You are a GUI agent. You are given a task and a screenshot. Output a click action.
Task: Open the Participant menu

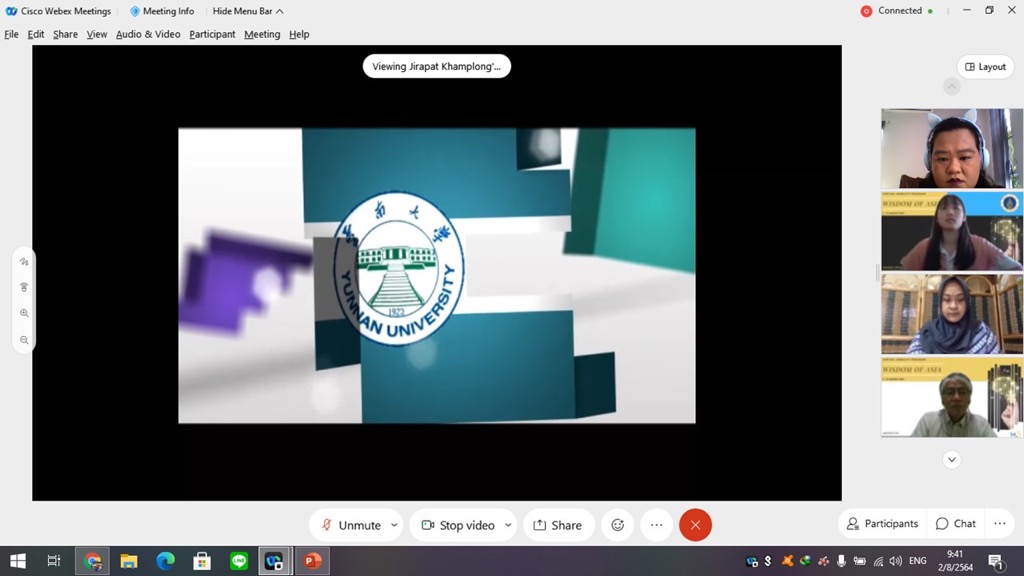click(212, 34)
